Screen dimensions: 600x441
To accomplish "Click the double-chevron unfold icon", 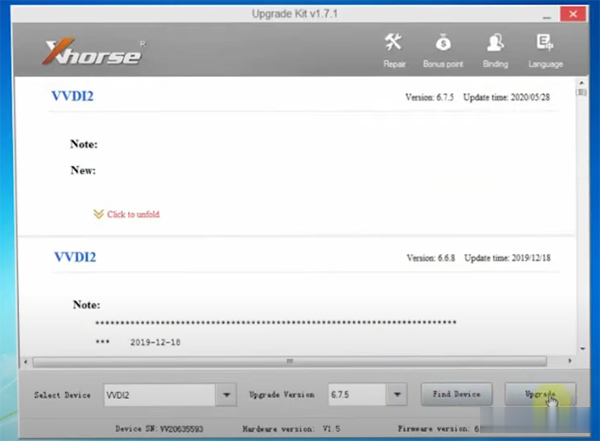I will tap(98, 214).
